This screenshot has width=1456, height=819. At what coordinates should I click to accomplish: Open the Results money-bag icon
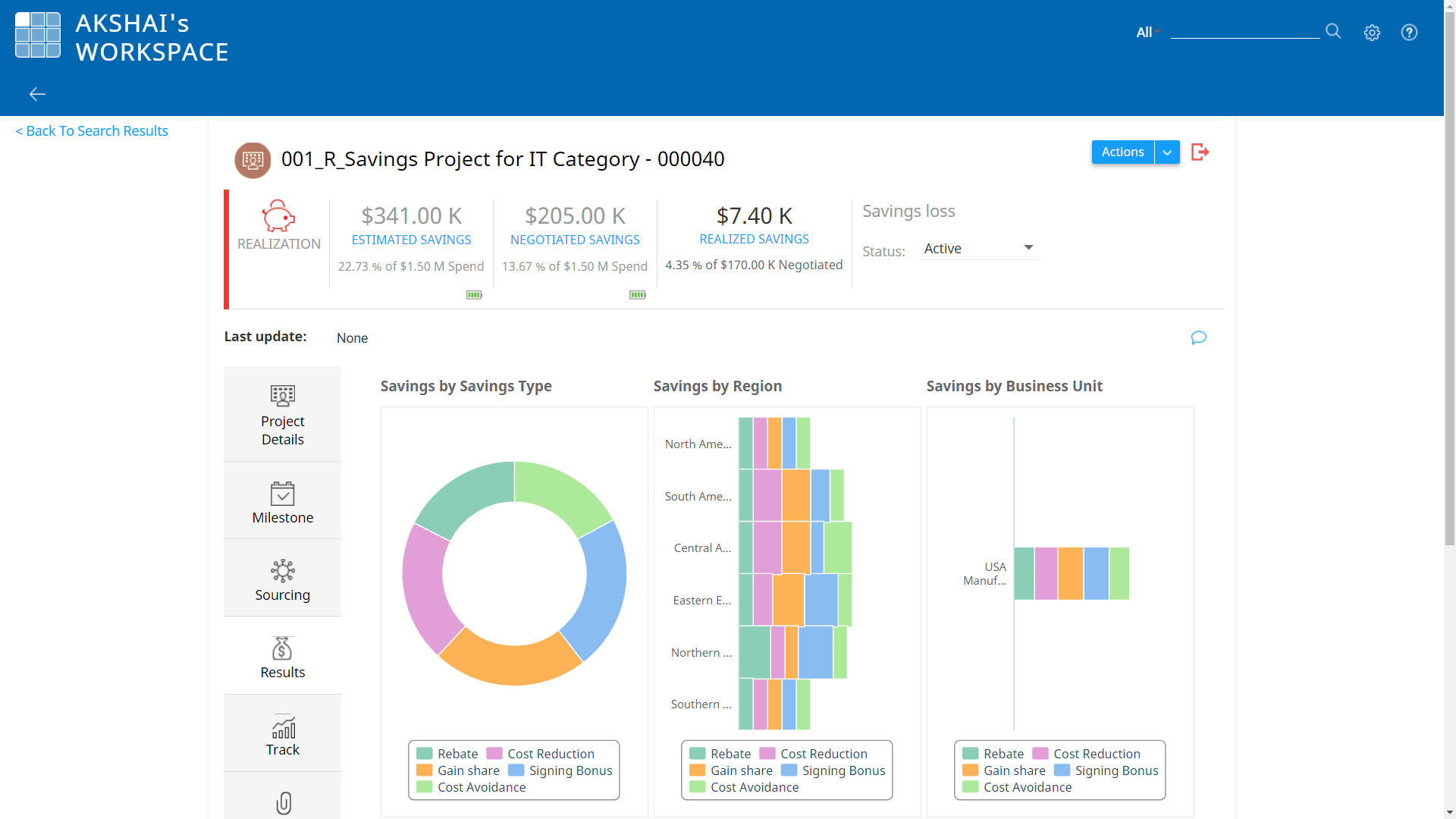click(x=282, y=657)
